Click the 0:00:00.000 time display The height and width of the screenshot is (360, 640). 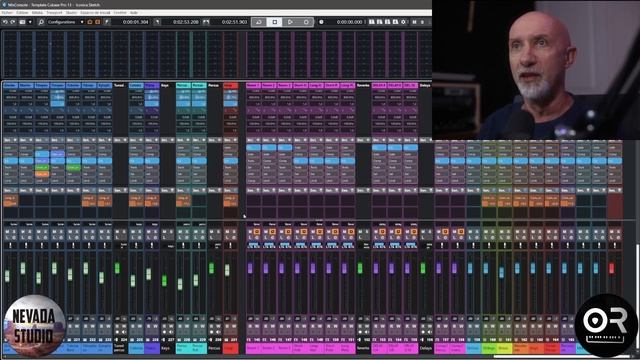349,22
